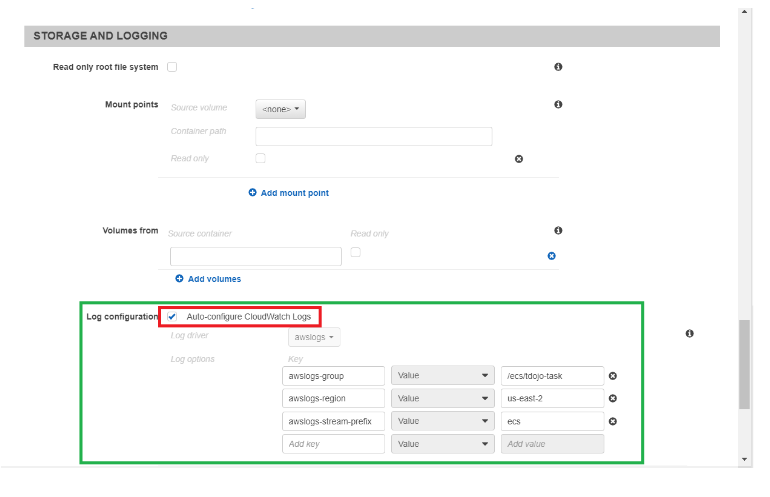Click info icon for Read only root file system
Image resolution: width=770 pixels, height=497 pixels.
tap(558, 67)
